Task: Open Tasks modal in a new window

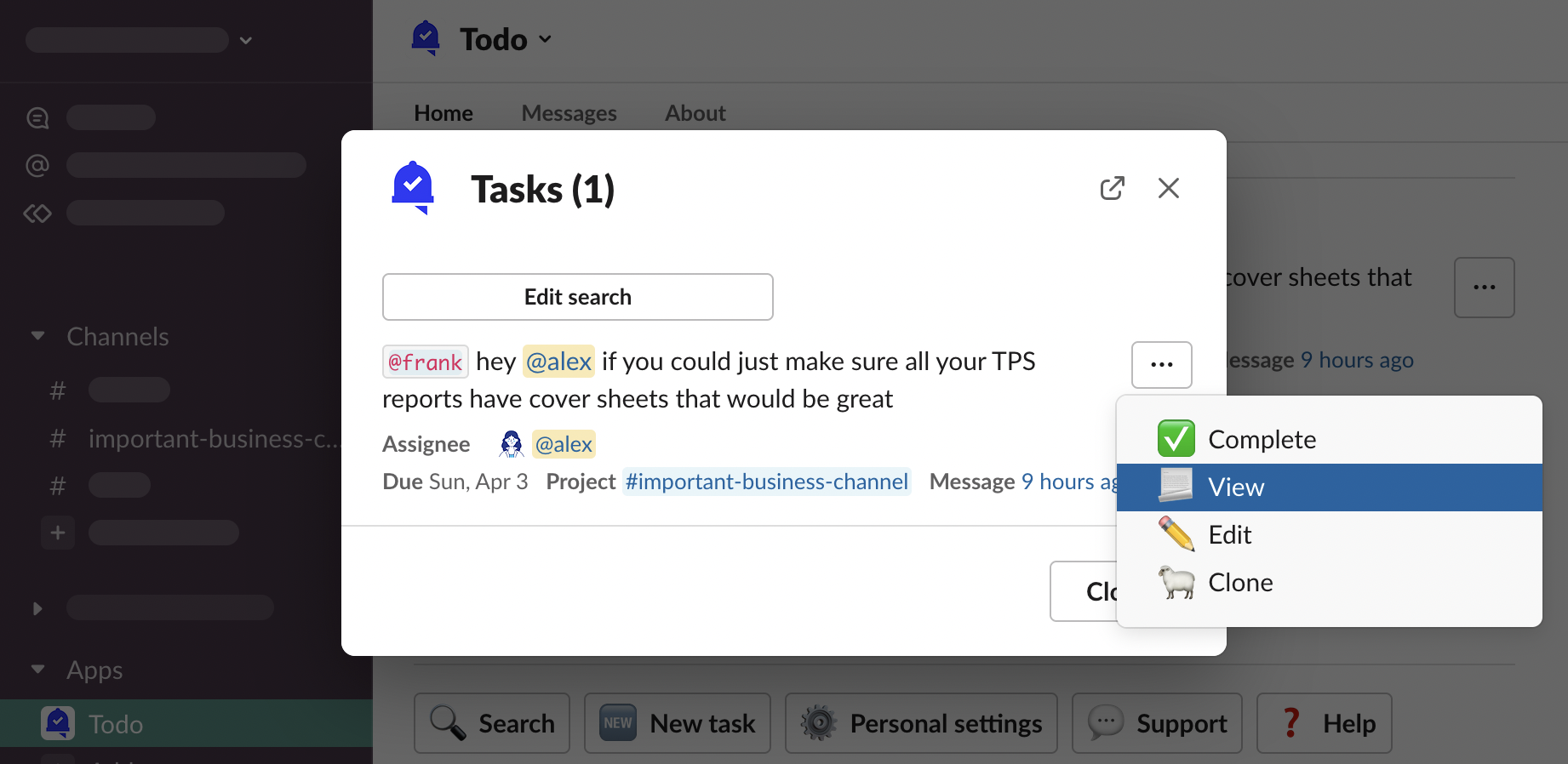Action: tap(1112, 188)
